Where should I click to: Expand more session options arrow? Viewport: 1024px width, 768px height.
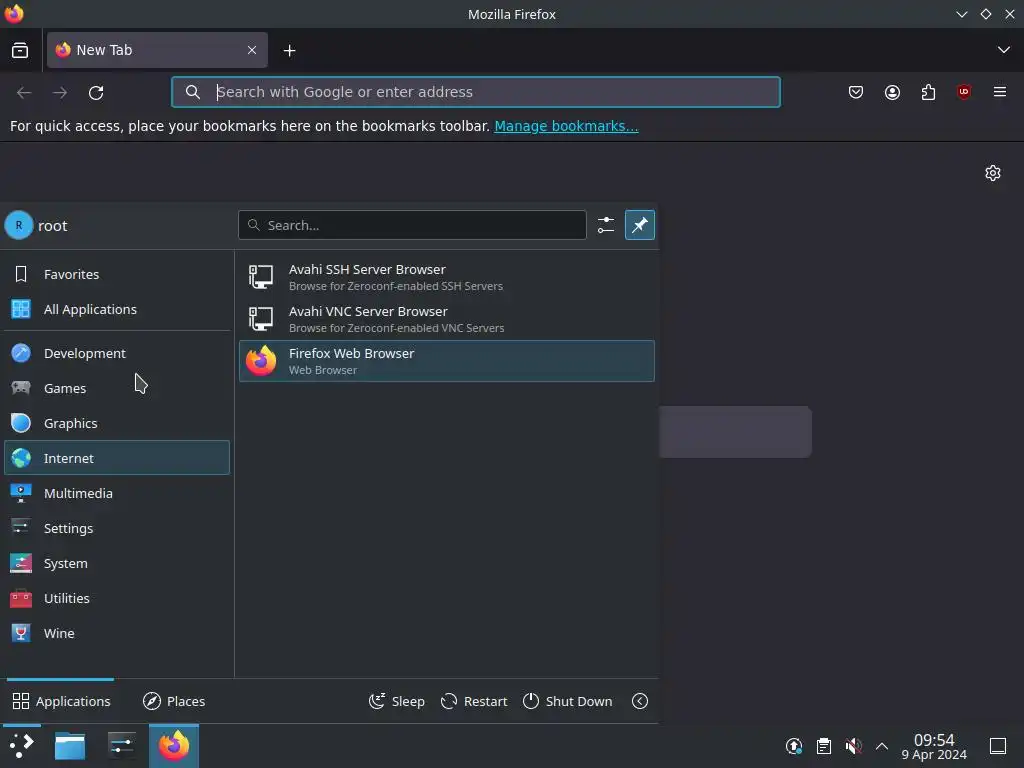[640, 701]
